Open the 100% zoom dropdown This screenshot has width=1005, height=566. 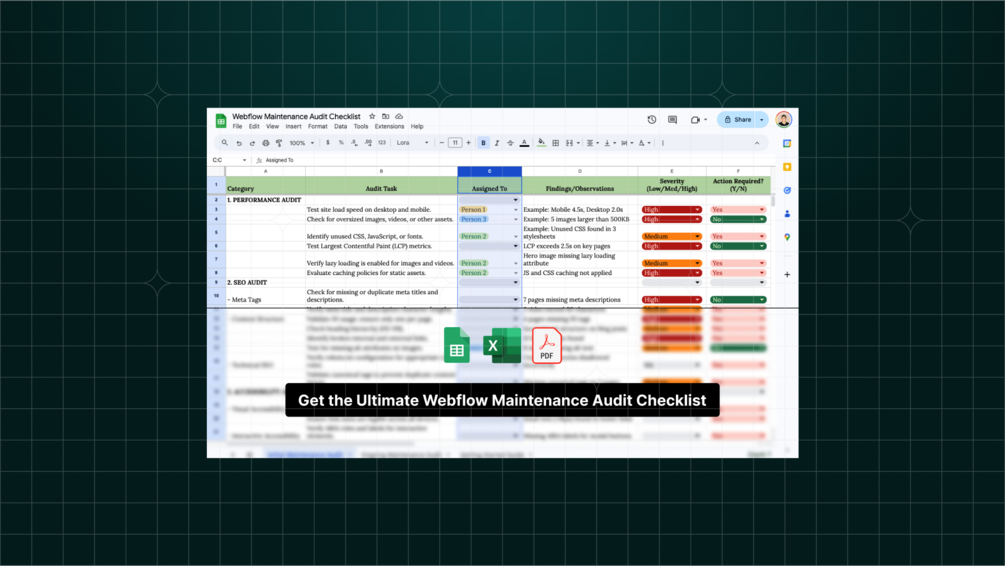click(x=301, y=143)
